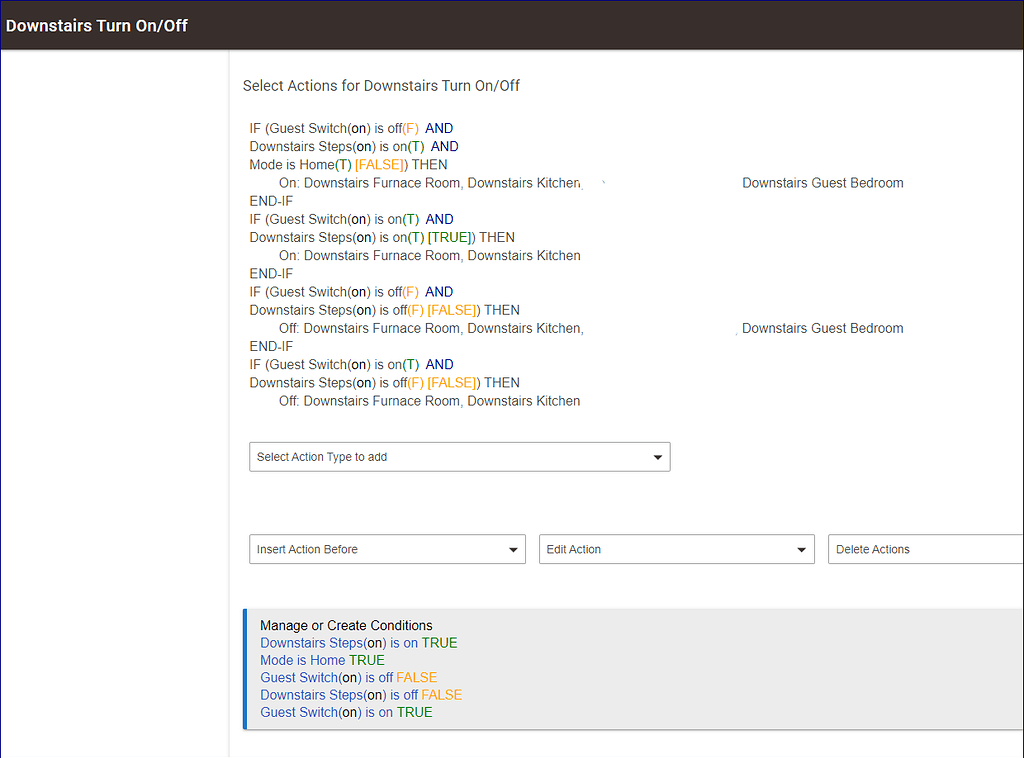Viewport: 1024px width, 758px height.
Task: Click the Manage or Create Conditions heading
Action: 346,625
